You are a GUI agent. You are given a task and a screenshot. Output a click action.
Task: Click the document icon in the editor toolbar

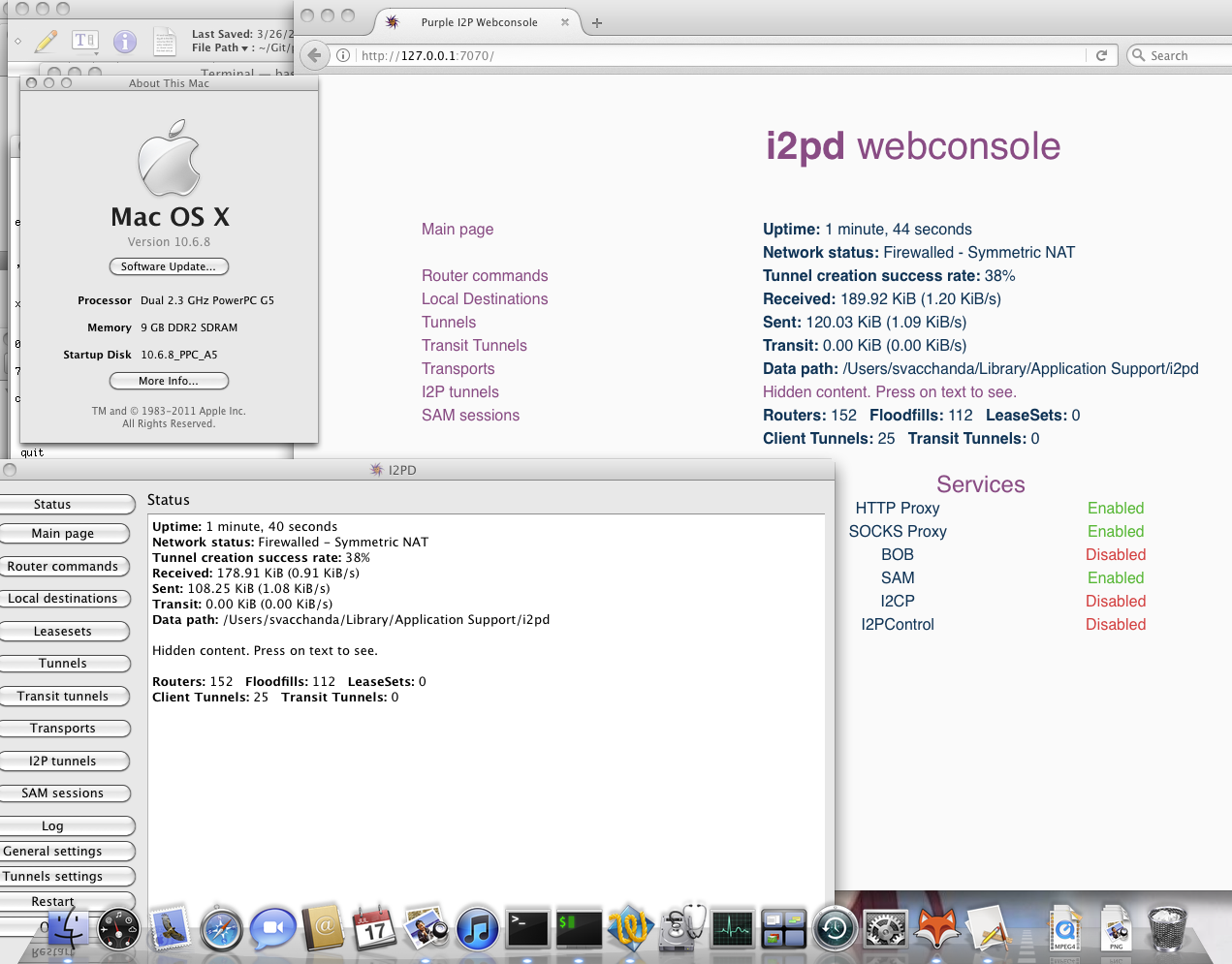165,42
